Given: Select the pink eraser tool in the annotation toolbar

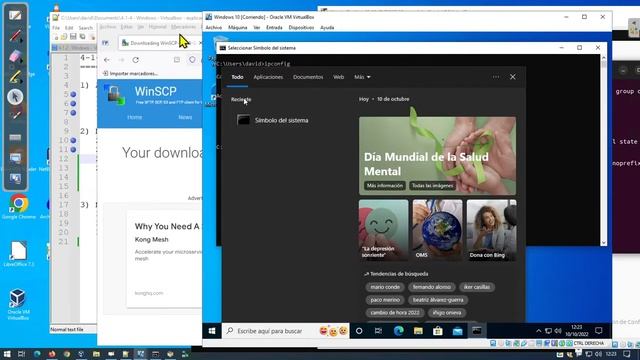Looking at the screenshot, I should click(x=15, y=56).
